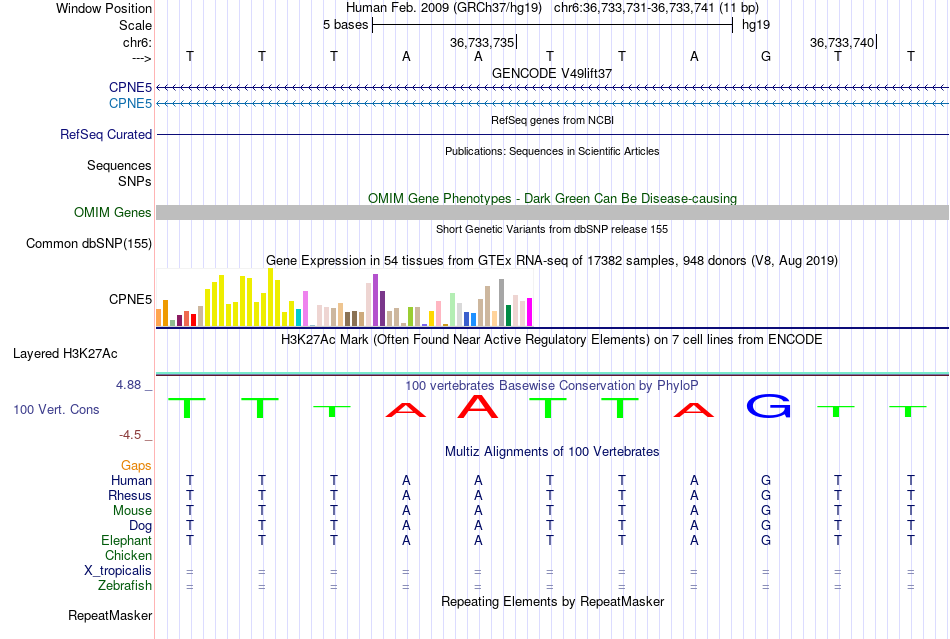Click the CPNE5 label beside GTEx chart
950x639 pixels.
pos(130,299)
